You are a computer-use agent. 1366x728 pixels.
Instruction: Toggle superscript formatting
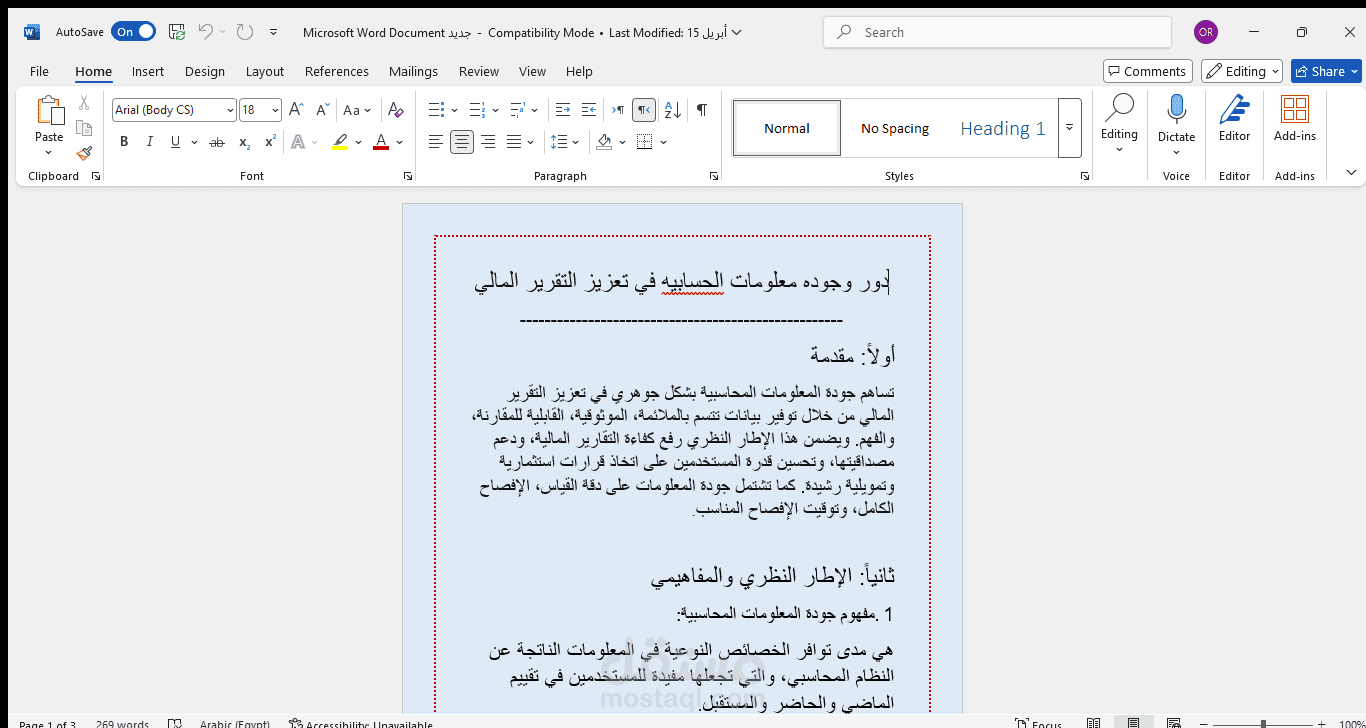[270, 142]
